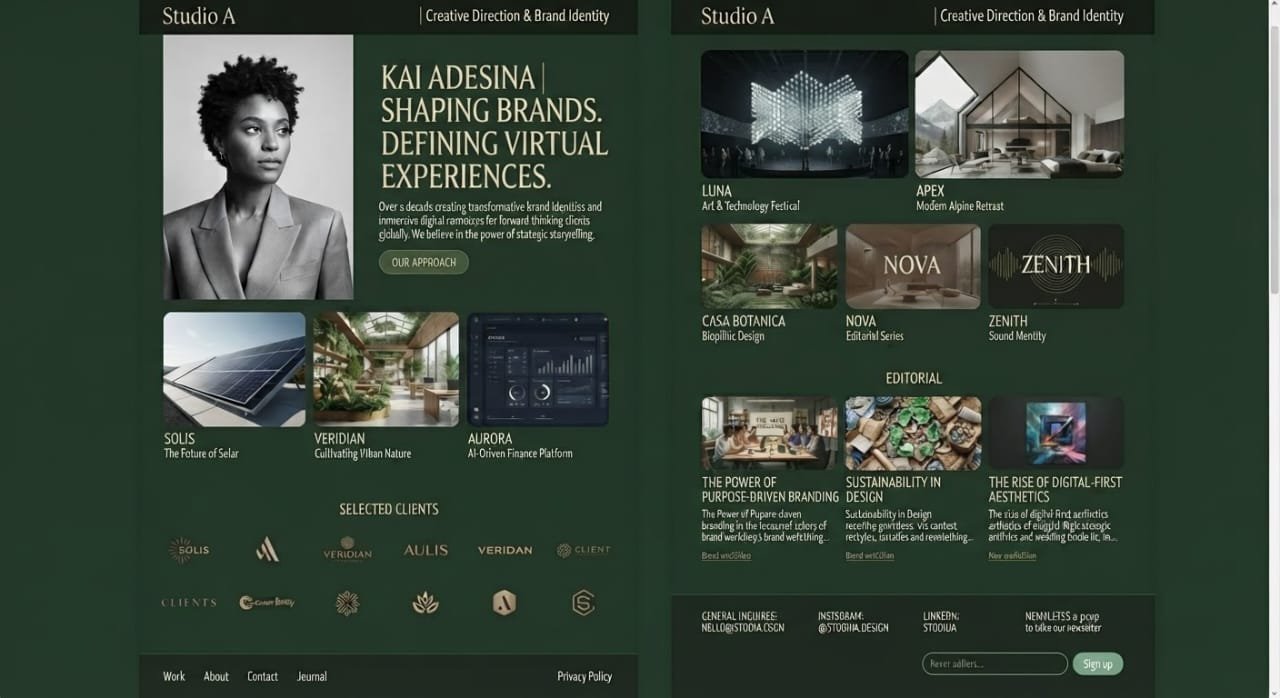
Task: Open the Privacy Policy link
Action: tap(585, 677)
